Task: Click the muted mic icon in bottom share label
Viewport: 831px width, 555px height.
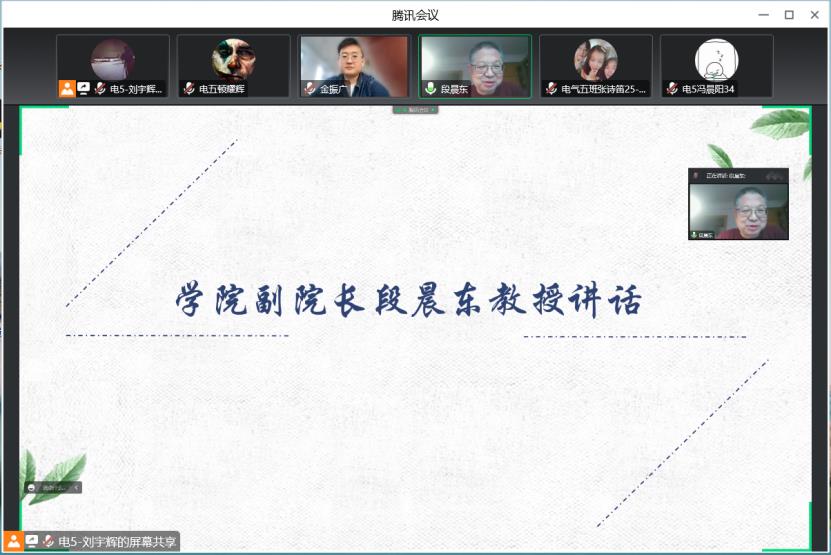Action: [47, 541]
